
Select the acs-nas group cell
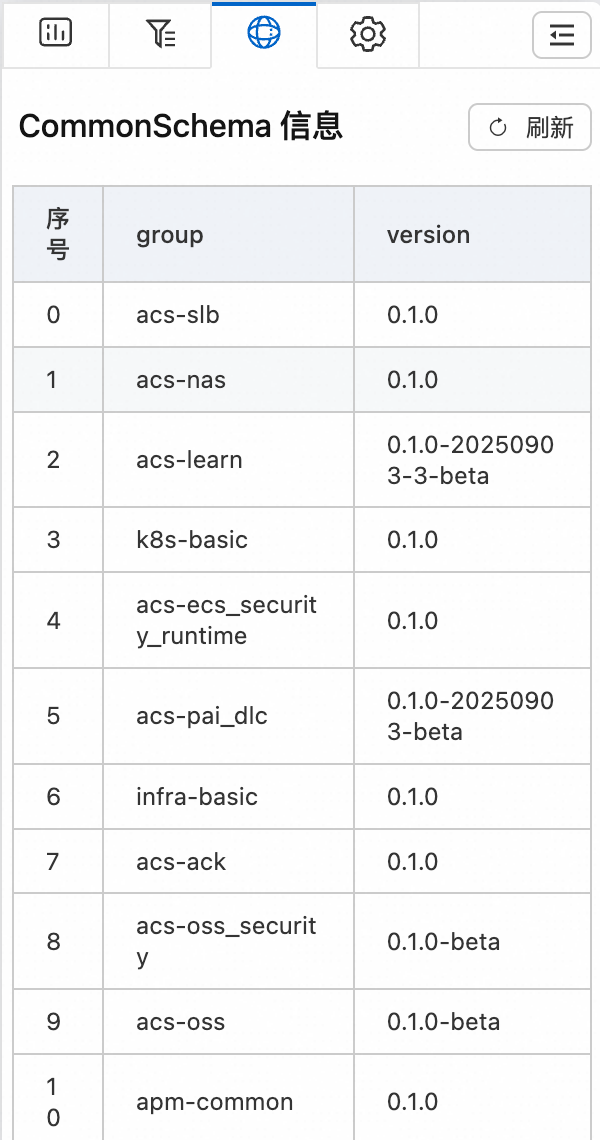coord(181,380)
